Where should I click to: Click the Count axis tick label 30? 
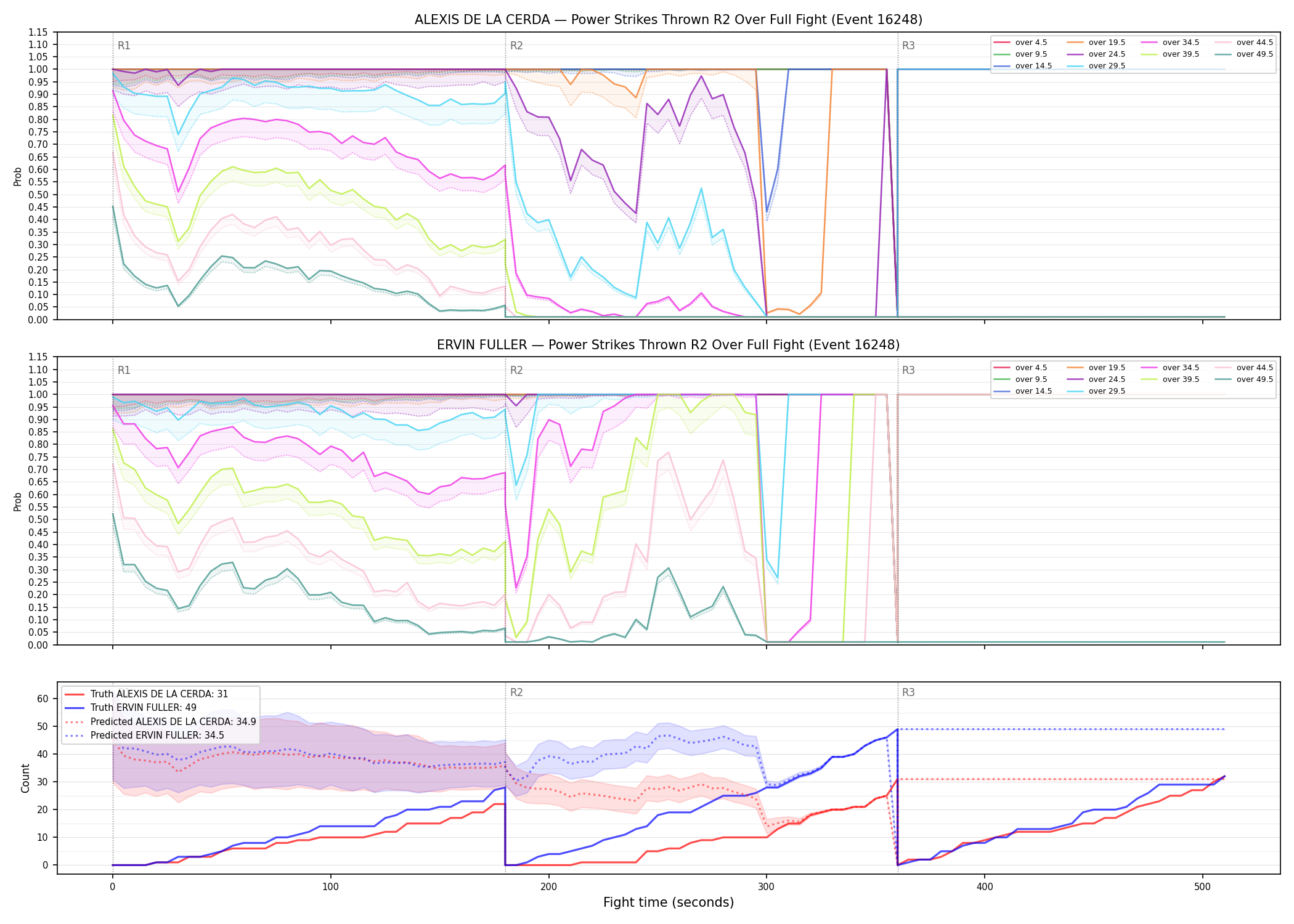tap(43, 782)
